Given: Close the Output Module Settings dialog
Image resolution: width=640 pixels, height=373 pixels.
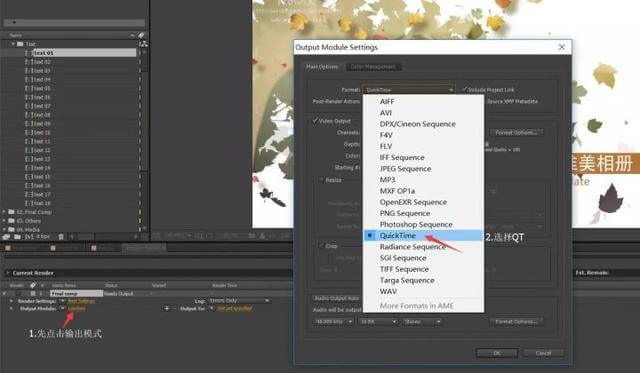Looking at the screenshot, I should [562, 47].
